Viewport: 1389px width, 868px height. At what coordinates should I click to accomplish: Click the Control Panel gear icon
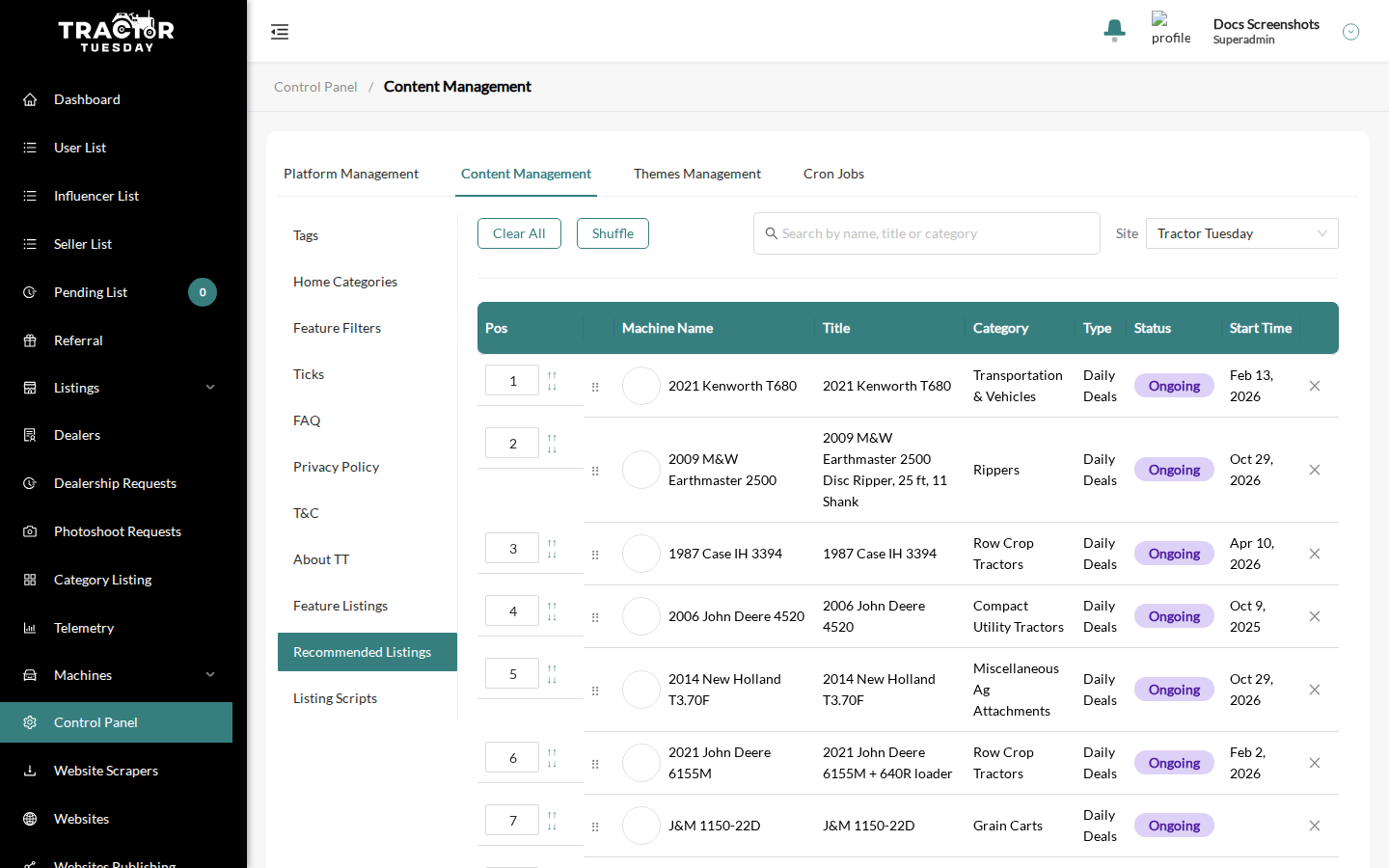[x=30, y=722]
